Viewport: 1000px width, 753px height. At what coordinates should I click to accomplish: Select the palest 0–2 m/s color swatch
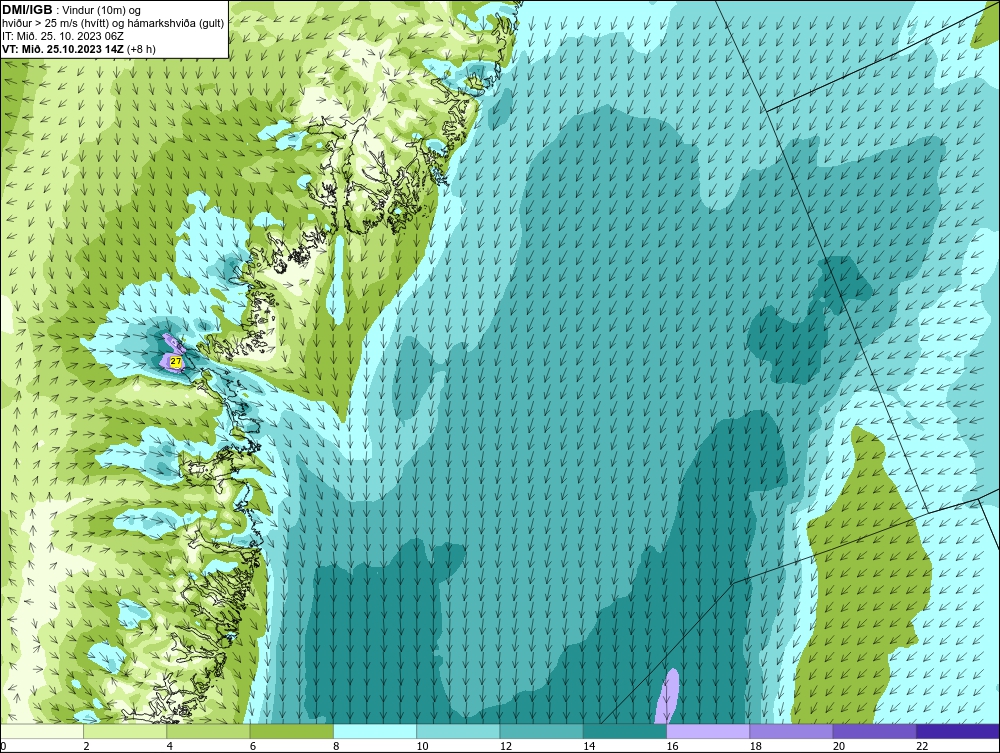[42, 731]
